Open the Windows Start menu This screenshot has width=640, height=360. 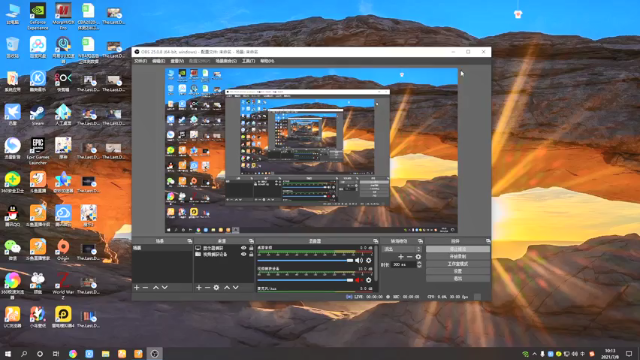point(8,354)
